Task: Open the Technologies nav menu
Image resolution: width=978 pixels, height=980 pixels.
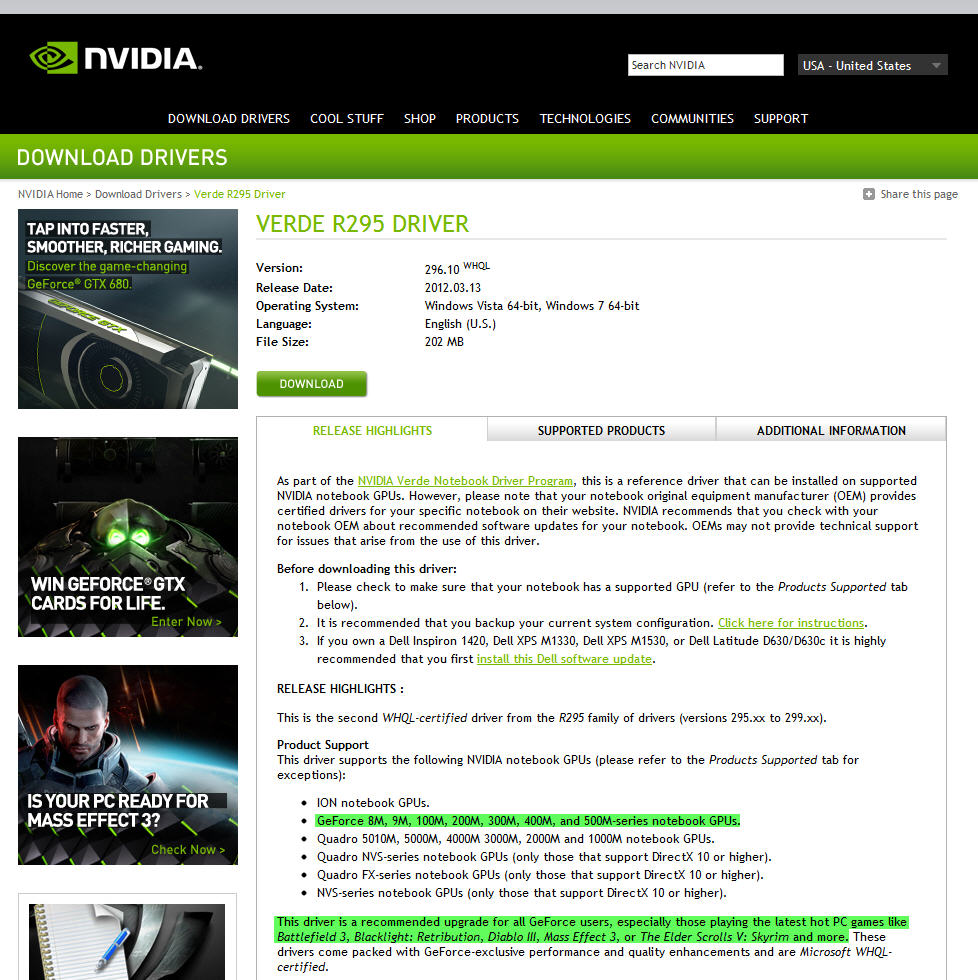Action: coord(585,119)
